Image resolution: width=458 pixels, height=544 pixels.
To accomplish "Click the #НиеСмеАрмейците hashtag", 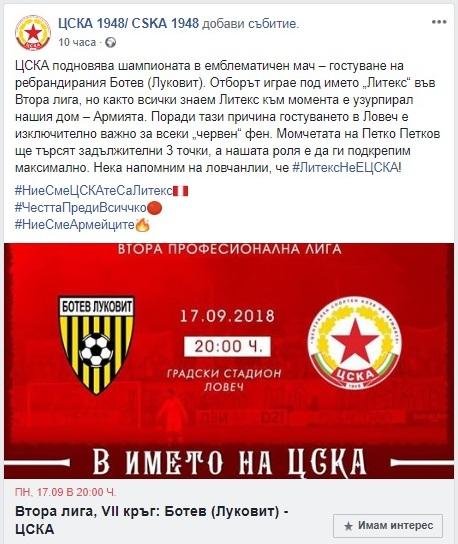I will (x=75, y=224).
